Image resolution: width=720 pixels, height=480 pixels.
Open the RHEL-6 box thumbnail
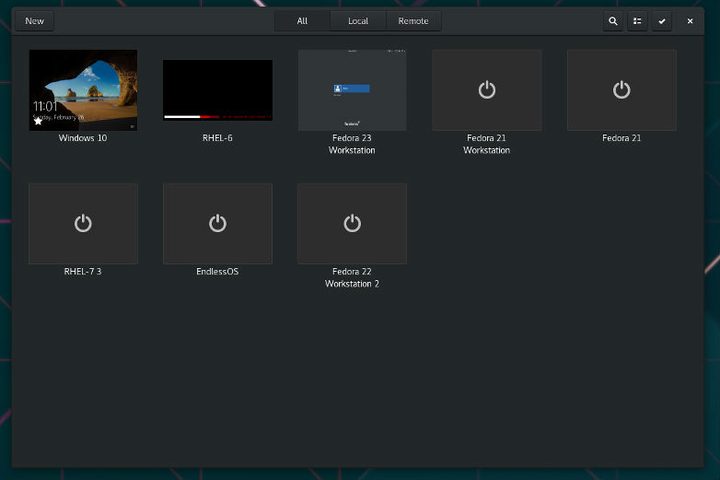point(218,90)
